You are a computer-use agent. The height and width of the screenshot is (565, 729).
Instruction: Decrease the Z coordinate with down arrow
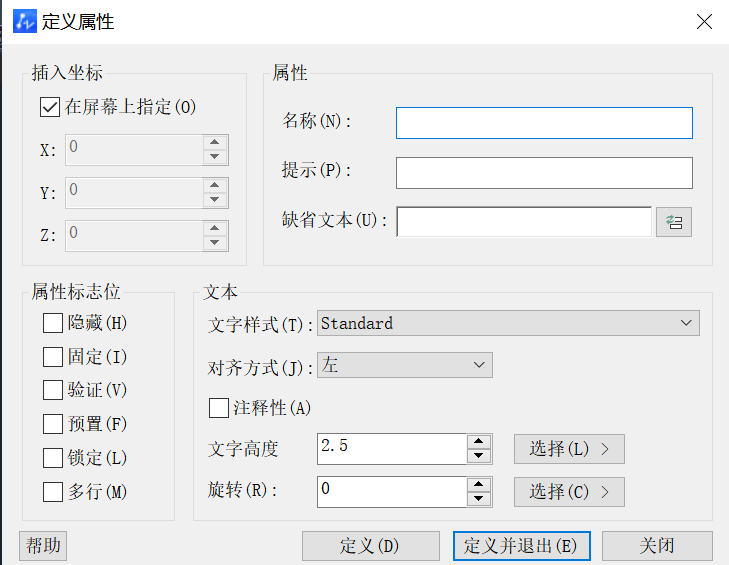(x=215, y=243)
